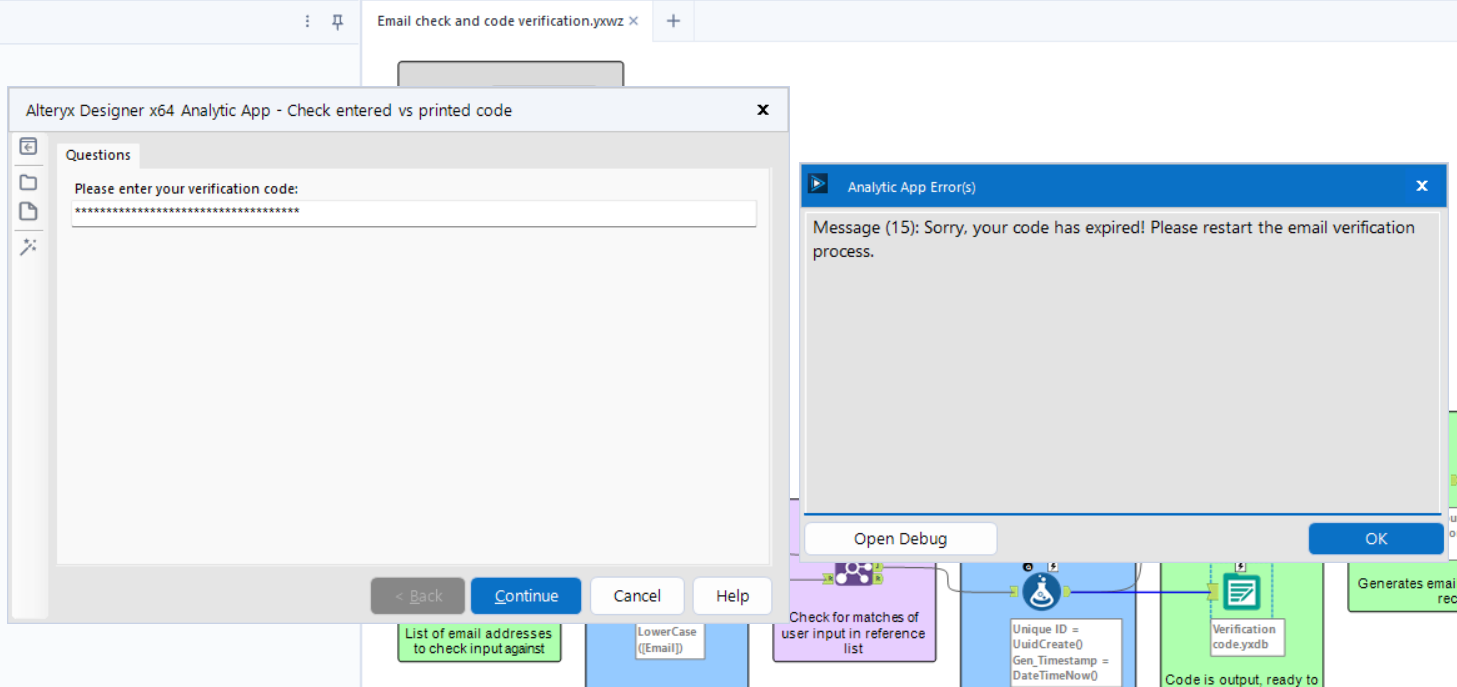Cancel the Analytic App dialog

coord(637,595)
